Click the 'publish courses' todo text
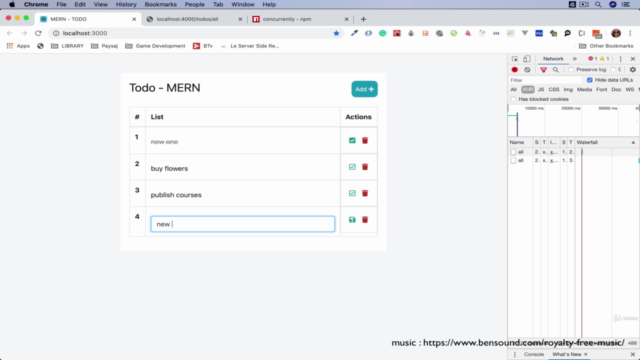This screenshot has width=640, height=360. [176, 195]
